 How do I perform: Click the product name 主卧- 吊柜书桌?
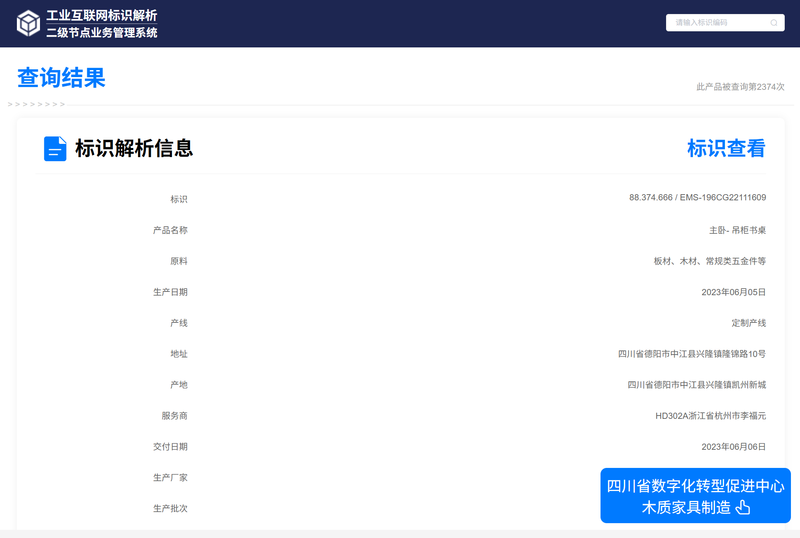point(737,230)
